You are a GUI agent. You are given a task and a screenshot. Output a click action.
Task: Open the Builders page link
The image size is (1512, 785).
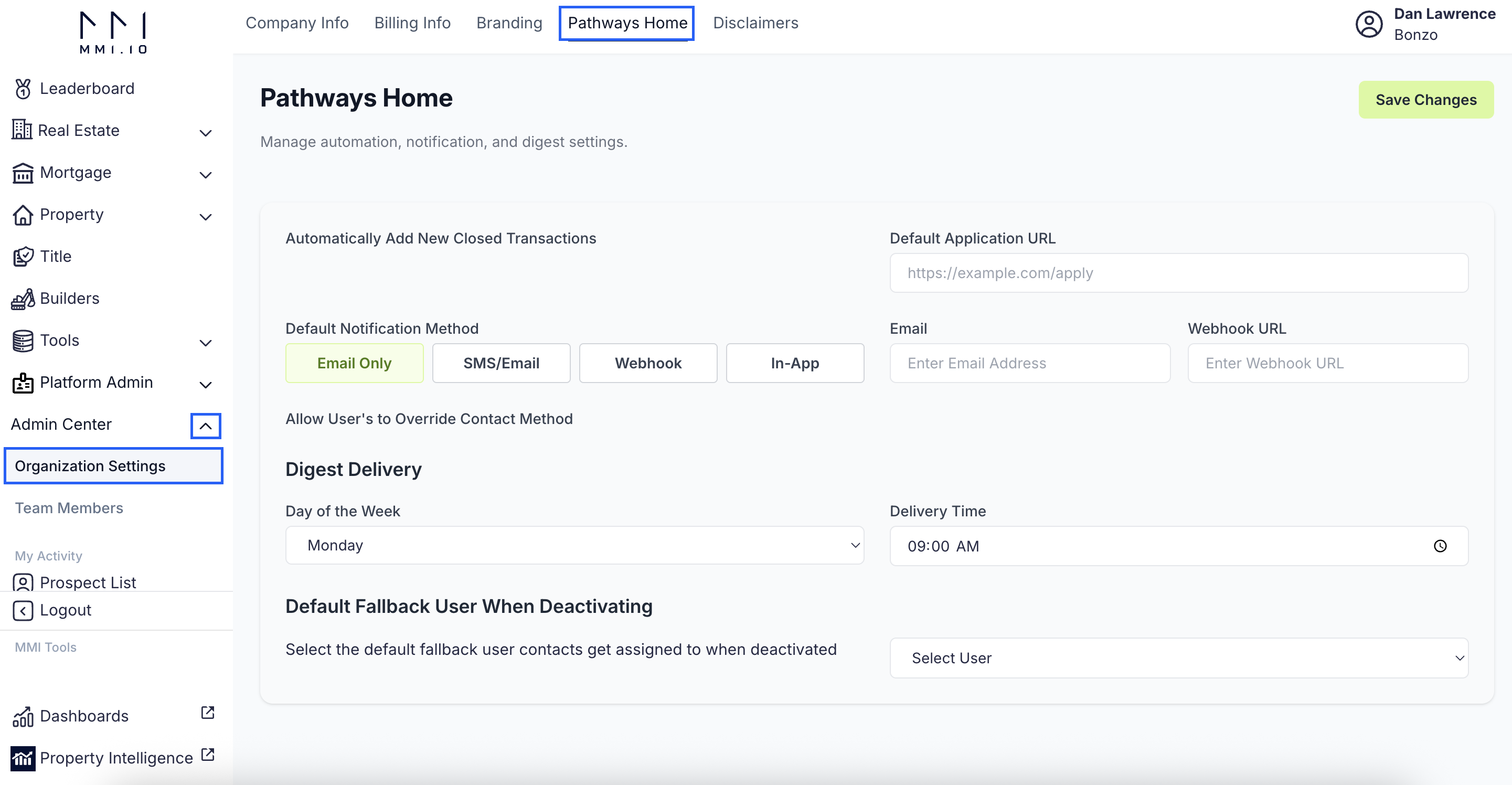pyautogui.click(x=70, y=298)
